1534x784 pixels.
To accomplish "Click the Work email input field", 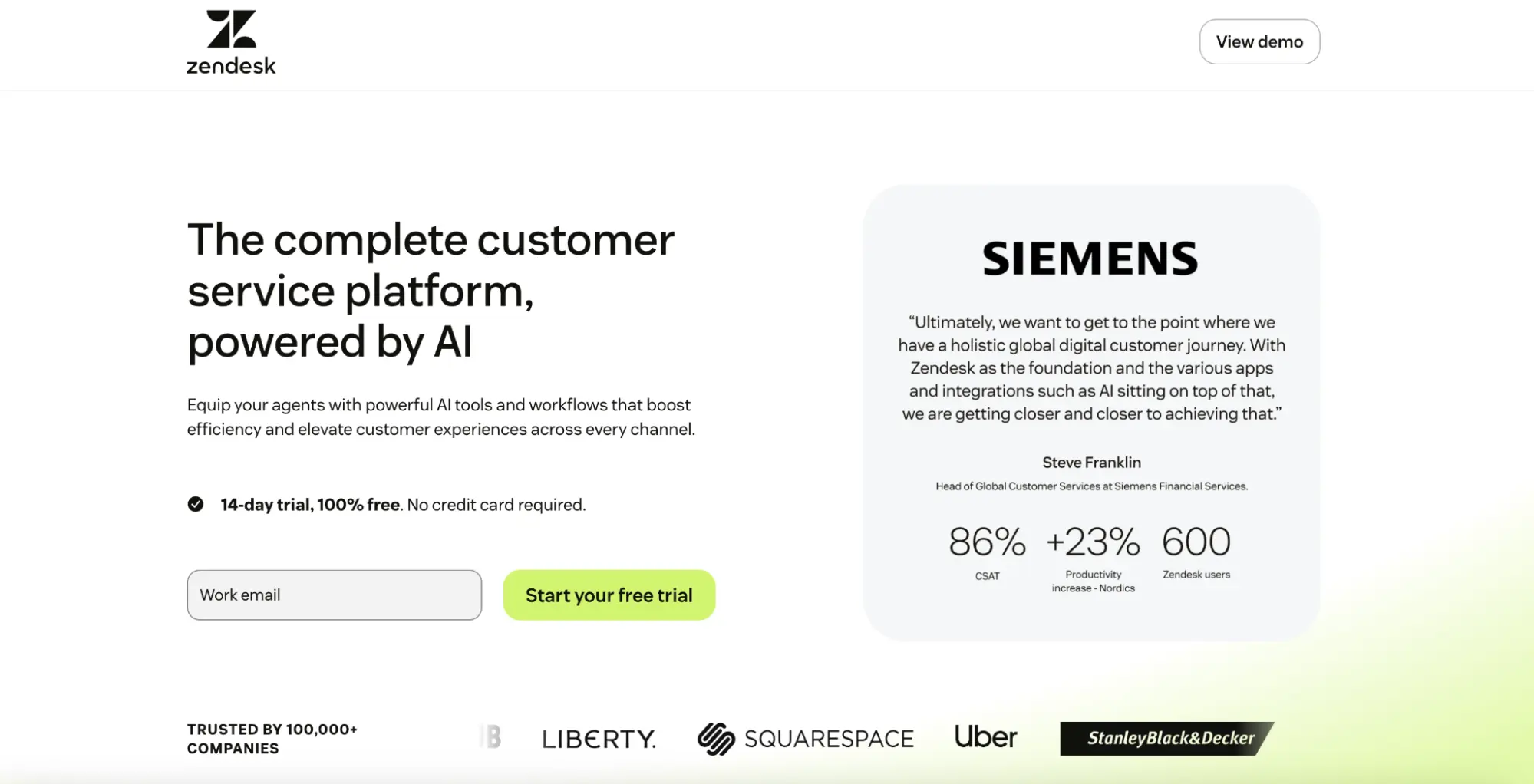I will [334, 595].
